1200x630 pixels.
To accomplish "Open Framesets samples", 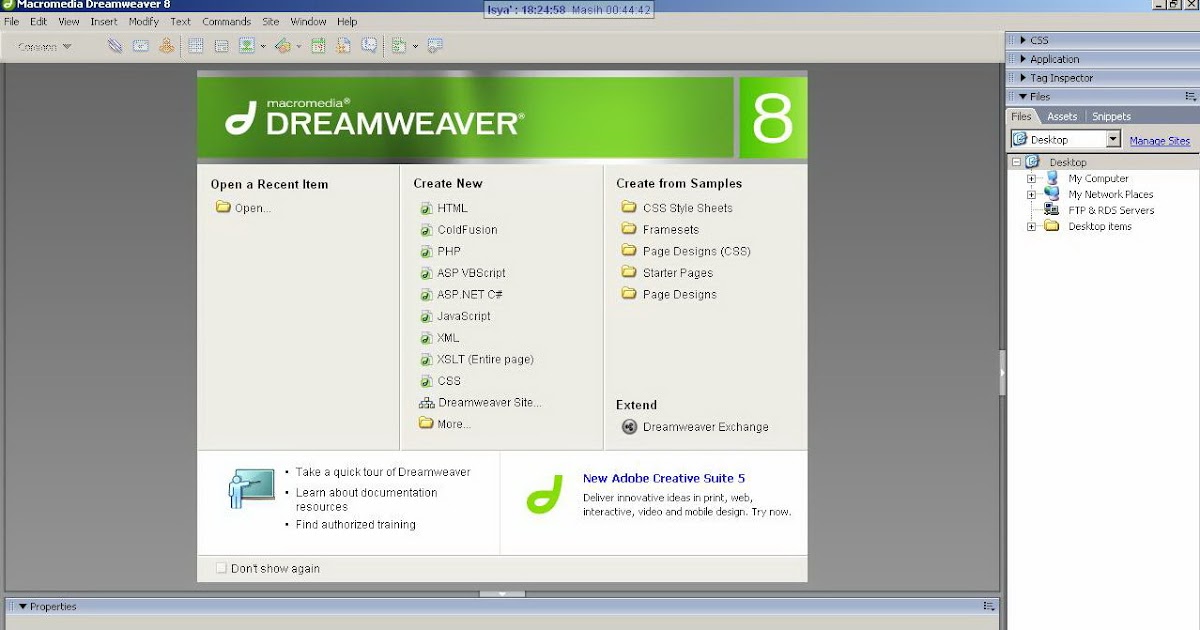I will pos(671,230).
